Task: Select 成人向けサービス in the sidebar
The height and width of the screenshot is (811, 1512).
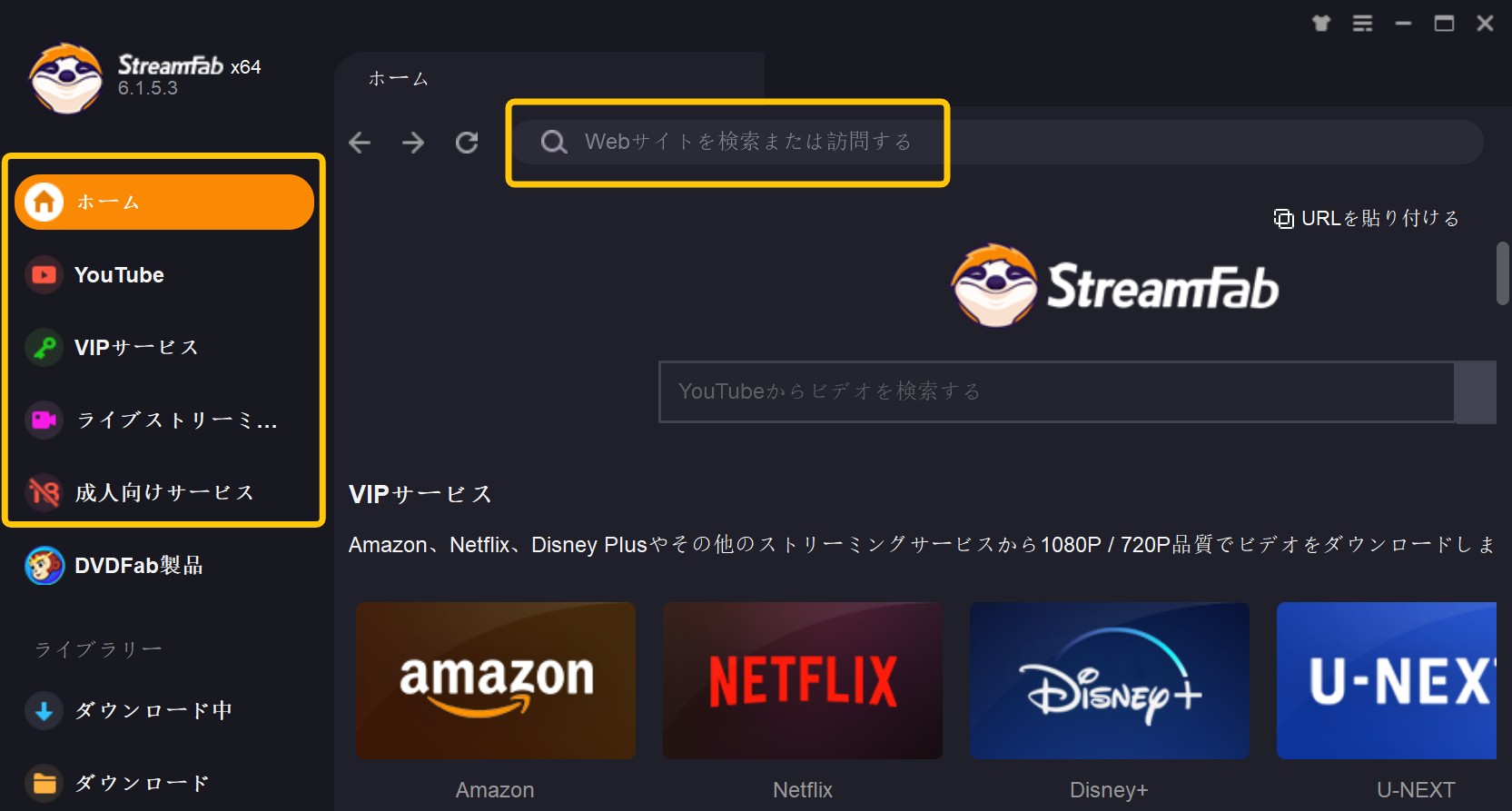Action: (x=164, y=492)
